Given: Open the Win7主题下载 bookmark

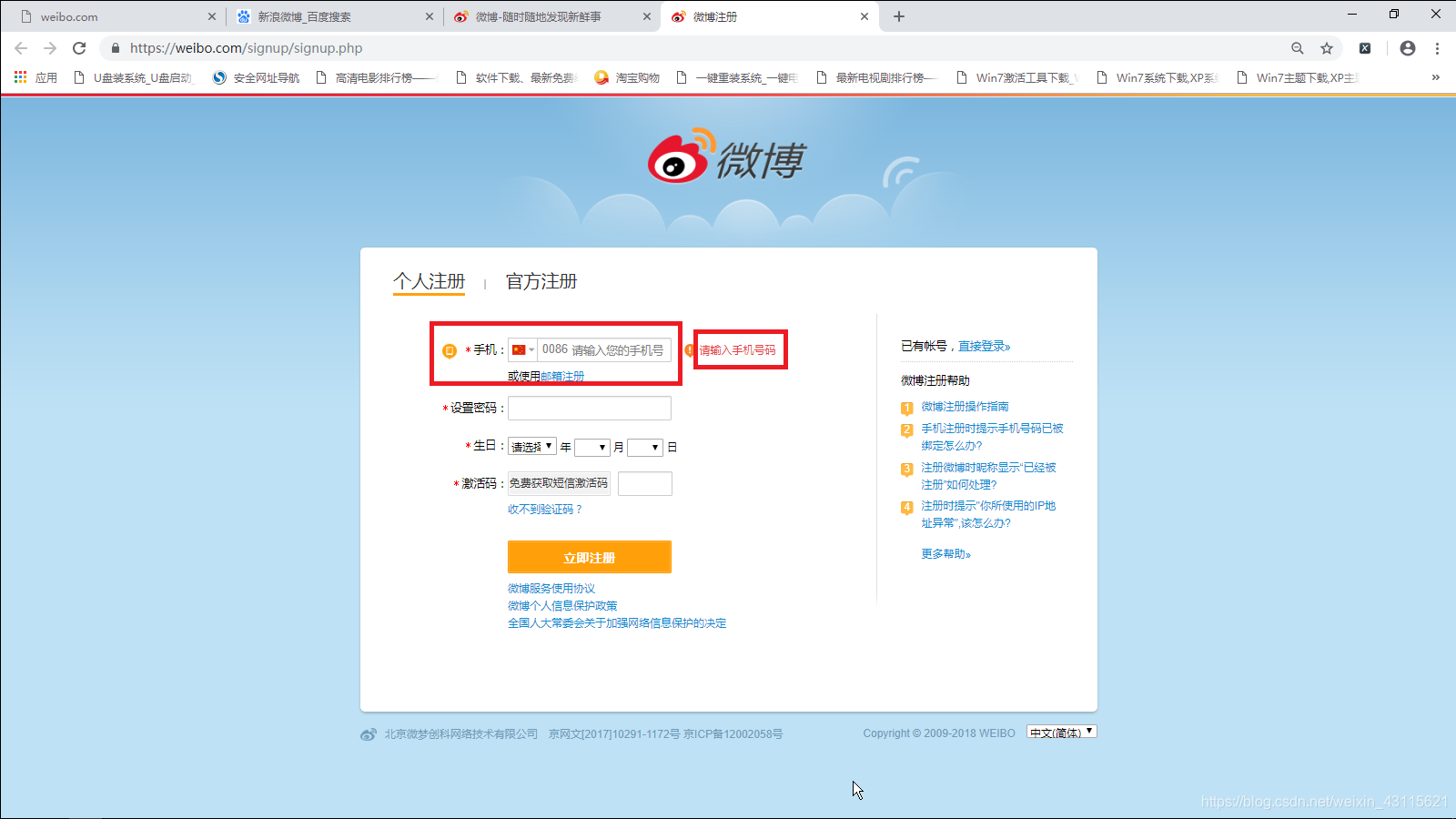Looking at the screenshot, I should click(x=1298, y=77).
